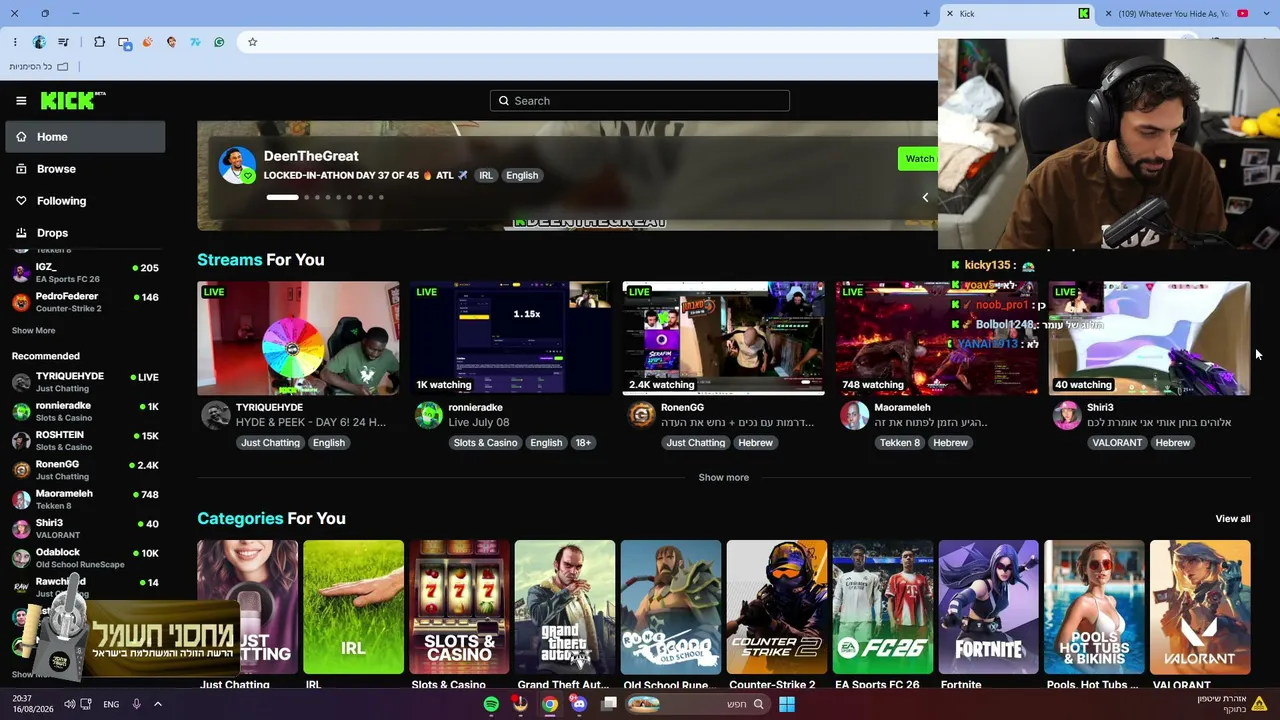Select the 18+ tag under ronnieradke

[x=583, y=443]
